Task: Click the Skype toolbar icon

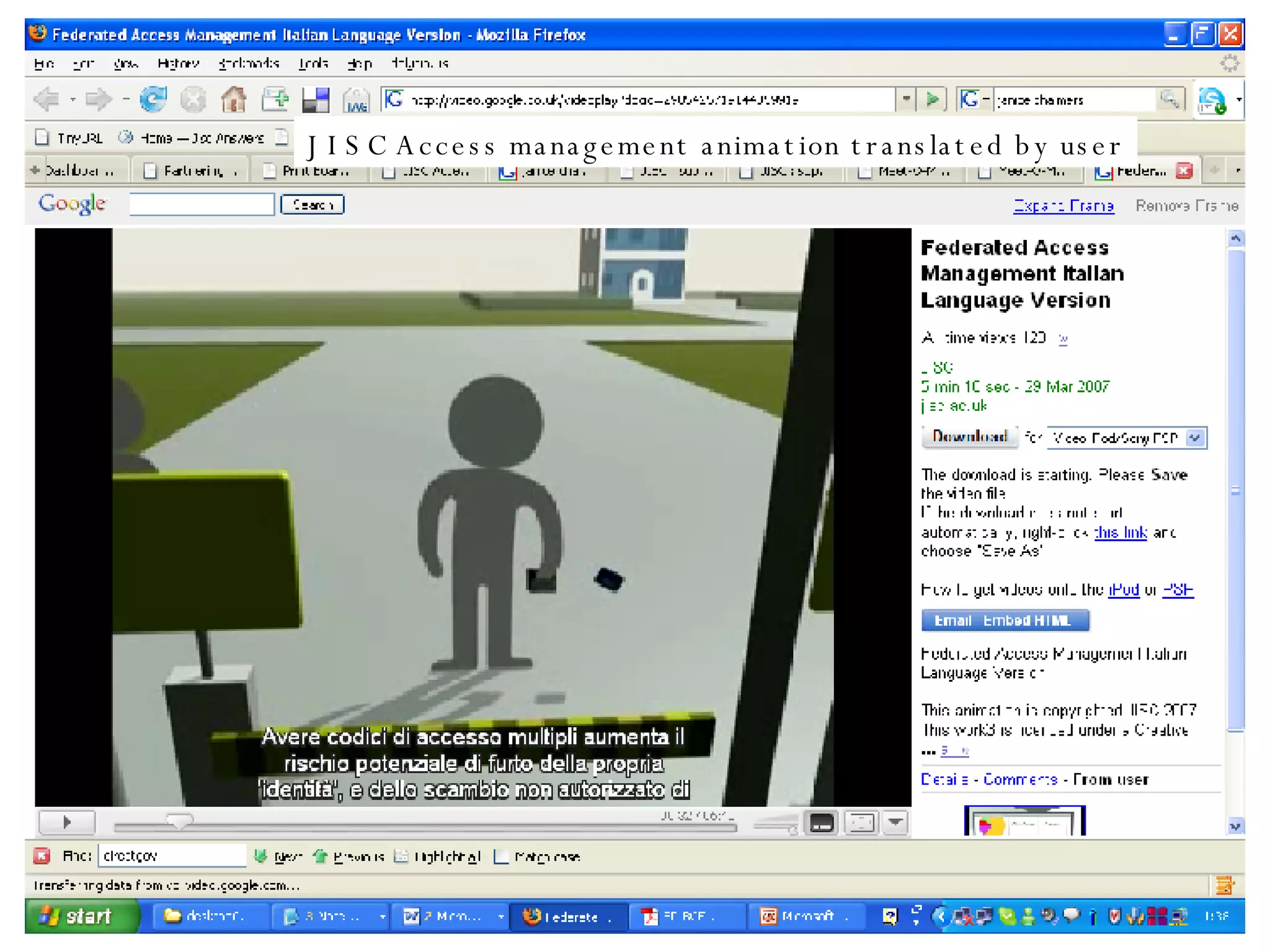Action: (x=1212, y=100)
